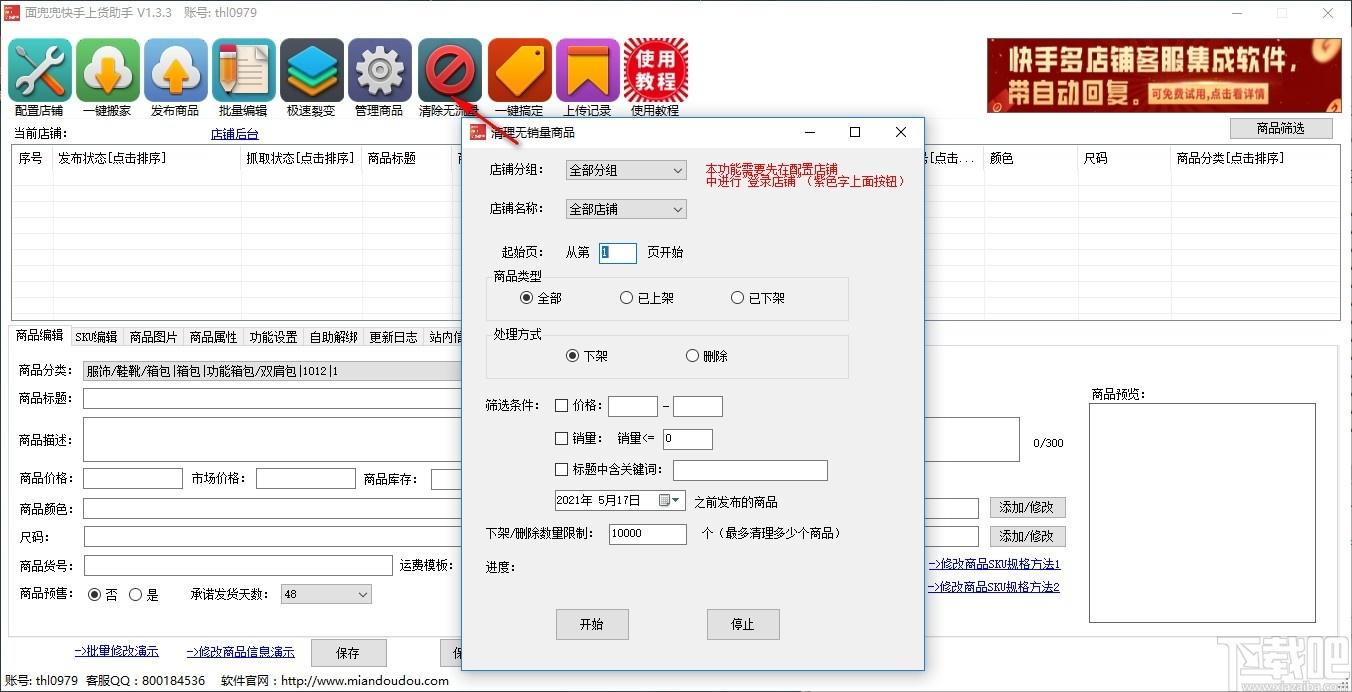Launch the 极速裂变 layers icon
This screenshot has width=1352, height=692.
pos(312,71)
